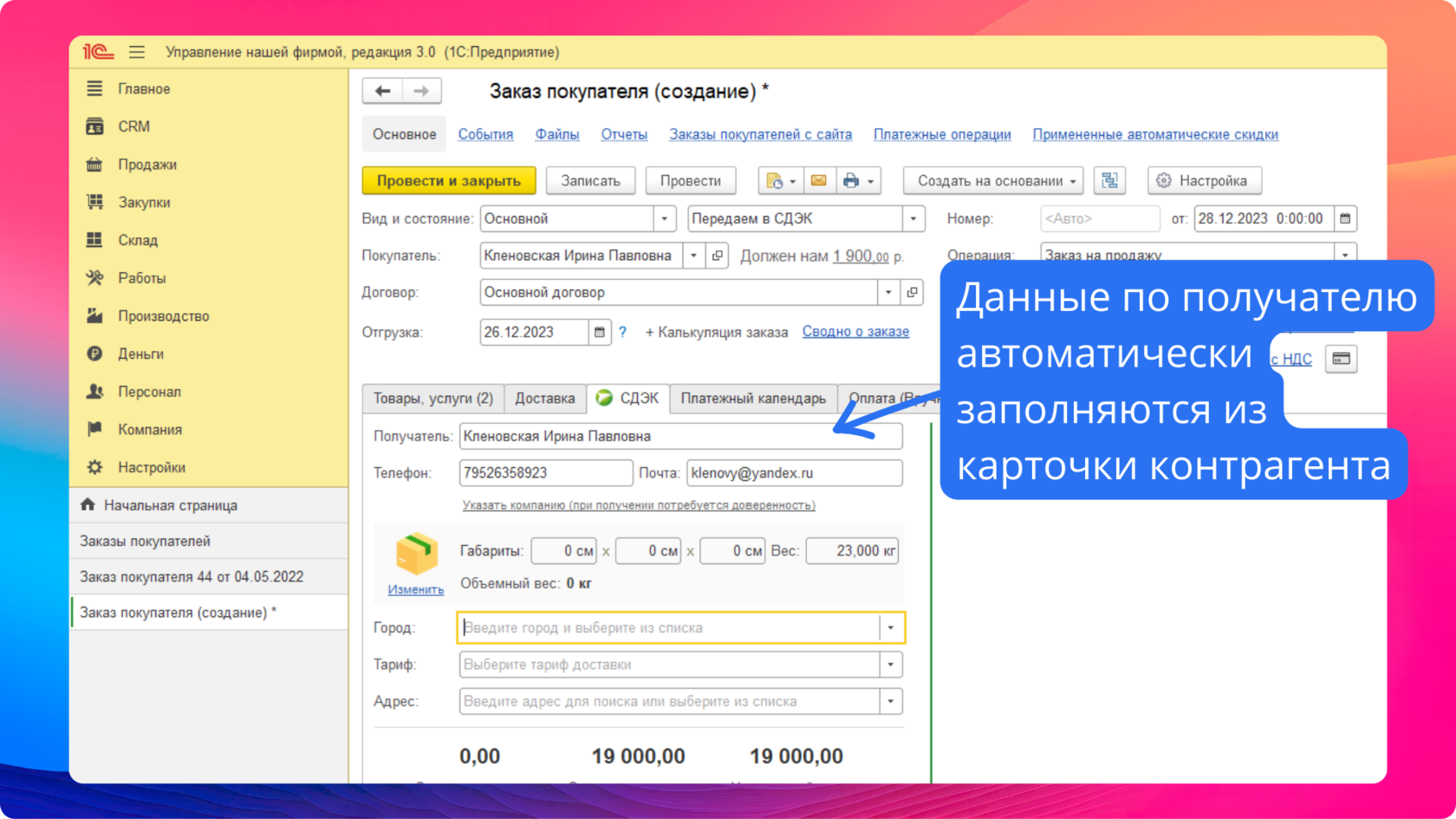
Task: Click the Получатель name field
Action: pyautogui.click(x=680, y=436)
